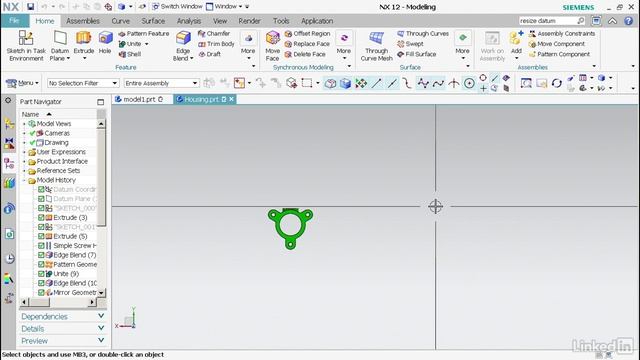Toggle checkbox for Simple Screw Hole feature

tap(41, 246)
